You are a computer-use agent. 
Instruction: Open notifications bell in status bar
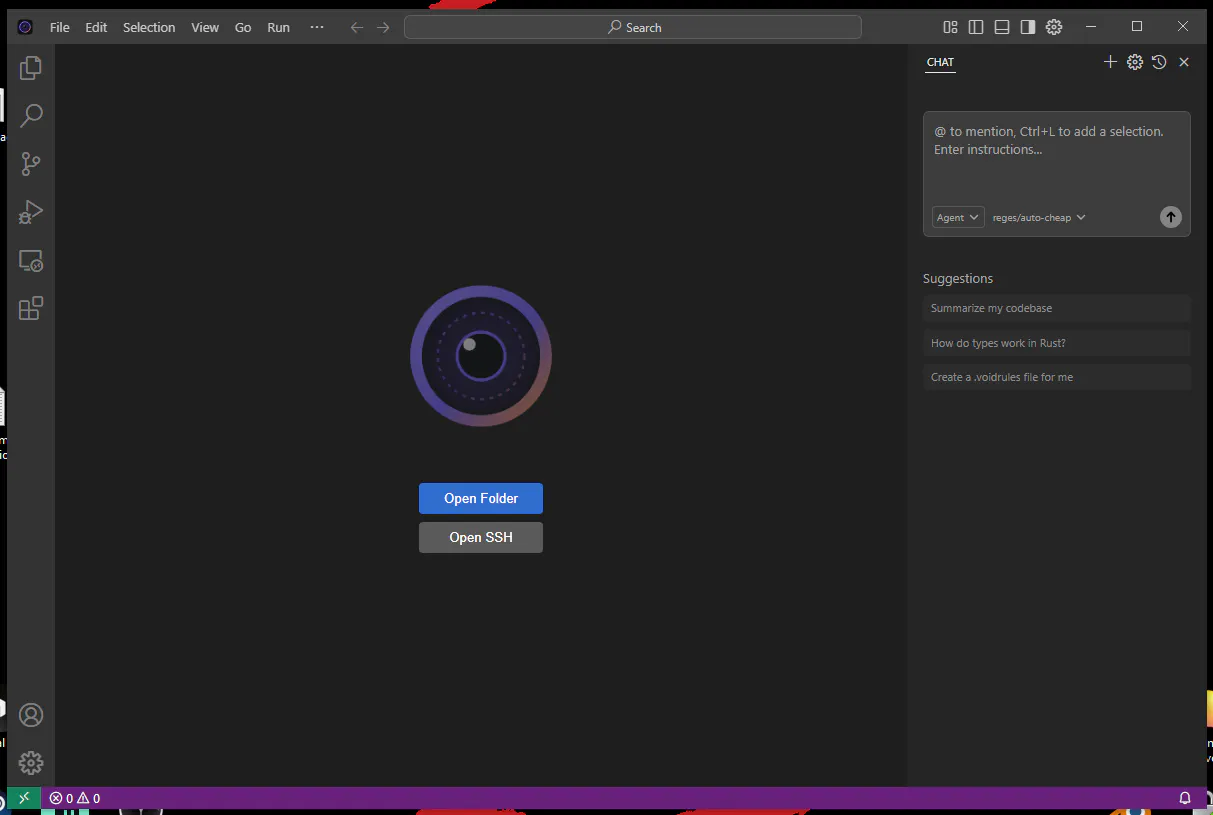(x=1185, y=798)
